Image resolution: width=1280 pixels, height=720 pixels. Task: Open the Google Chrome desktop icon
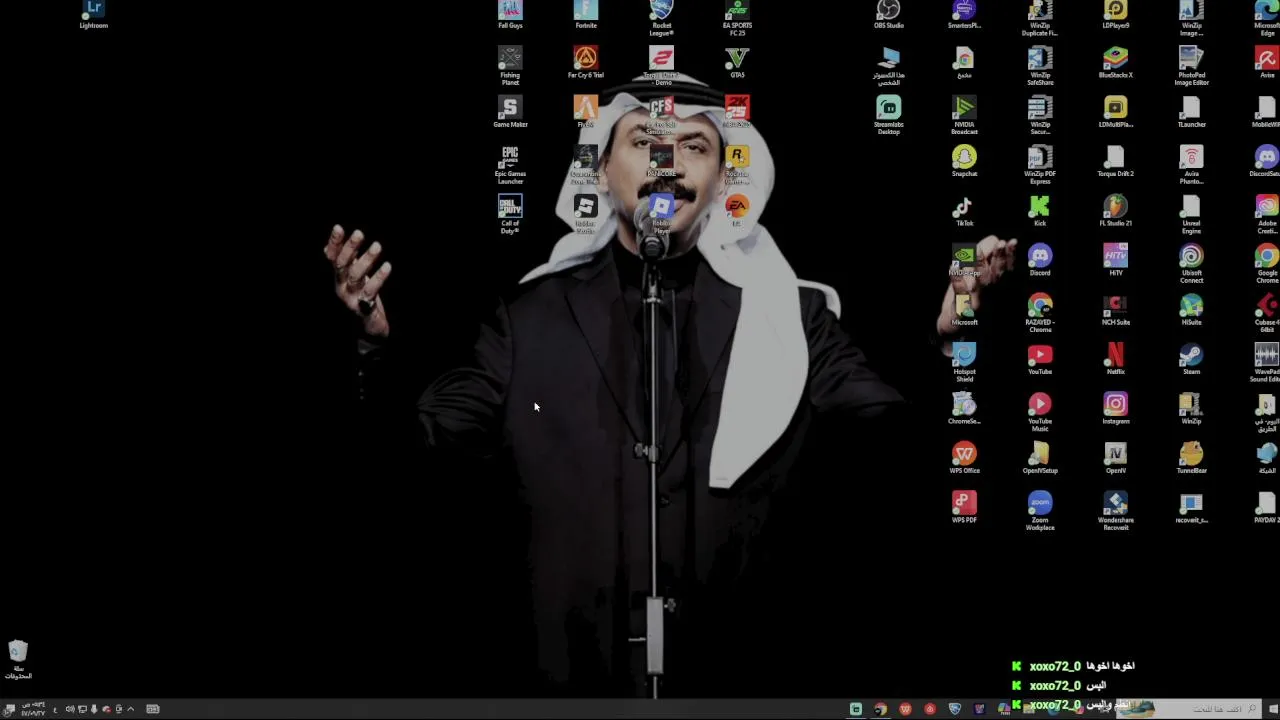(x=1267, y=264)
